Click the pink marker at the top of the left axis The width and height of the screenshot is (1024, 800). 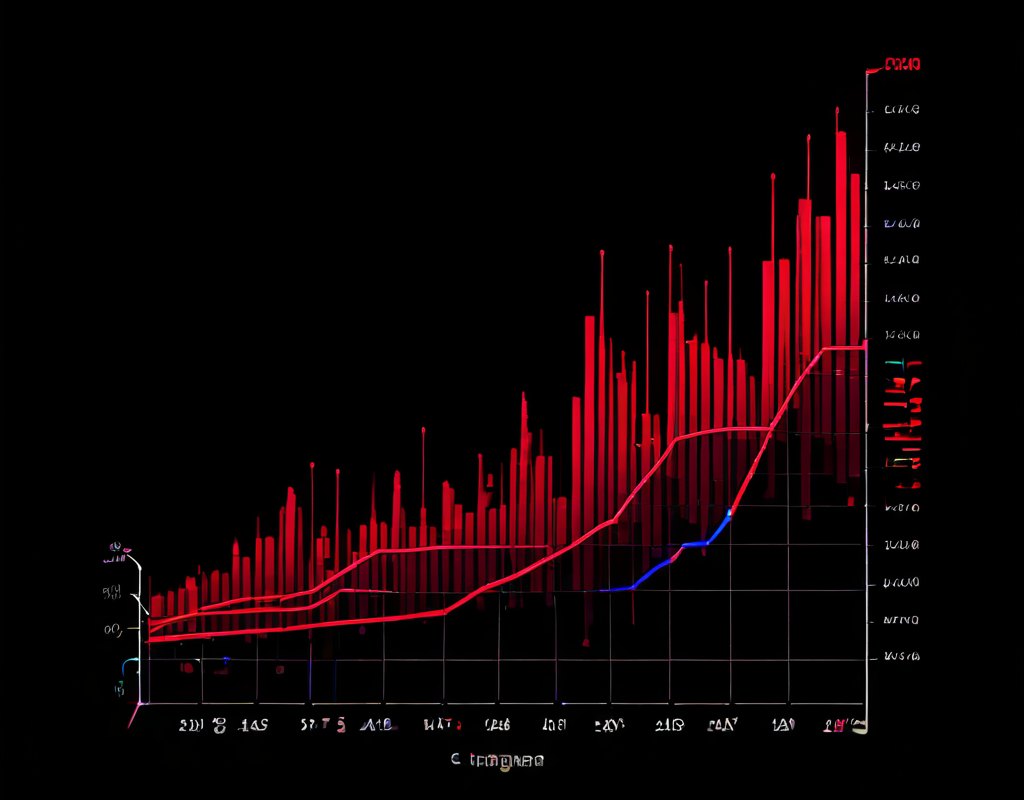click(118, 548)
